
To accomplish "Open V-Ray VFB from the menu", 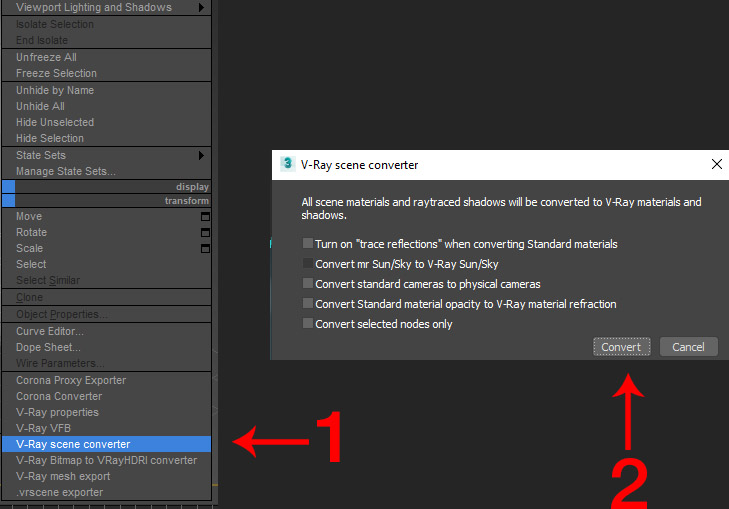I will click(106, 428).
